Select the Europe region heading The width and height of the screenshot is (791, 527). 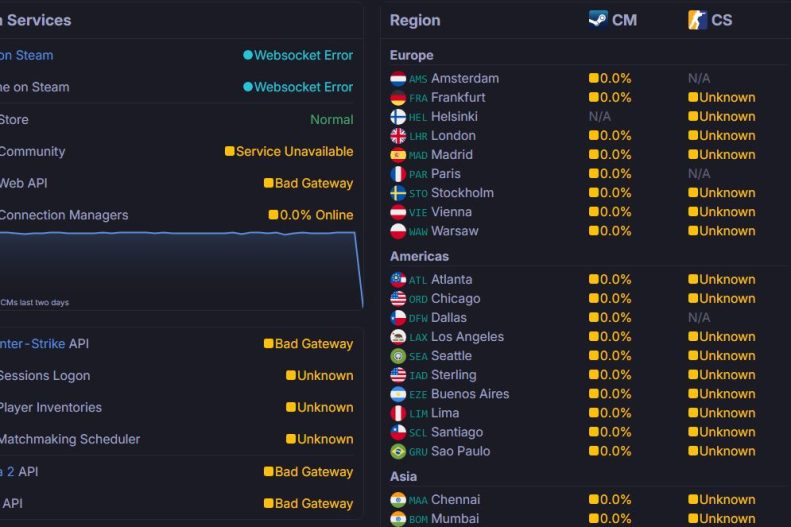[x=411, y=55]
